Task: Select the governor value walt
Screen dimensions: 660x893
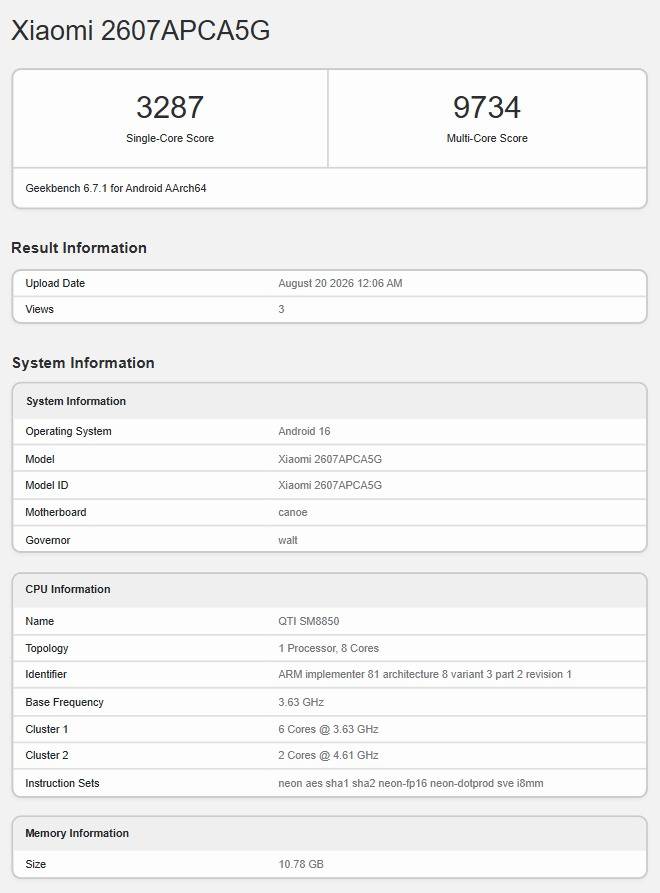Action: [288, 540]
